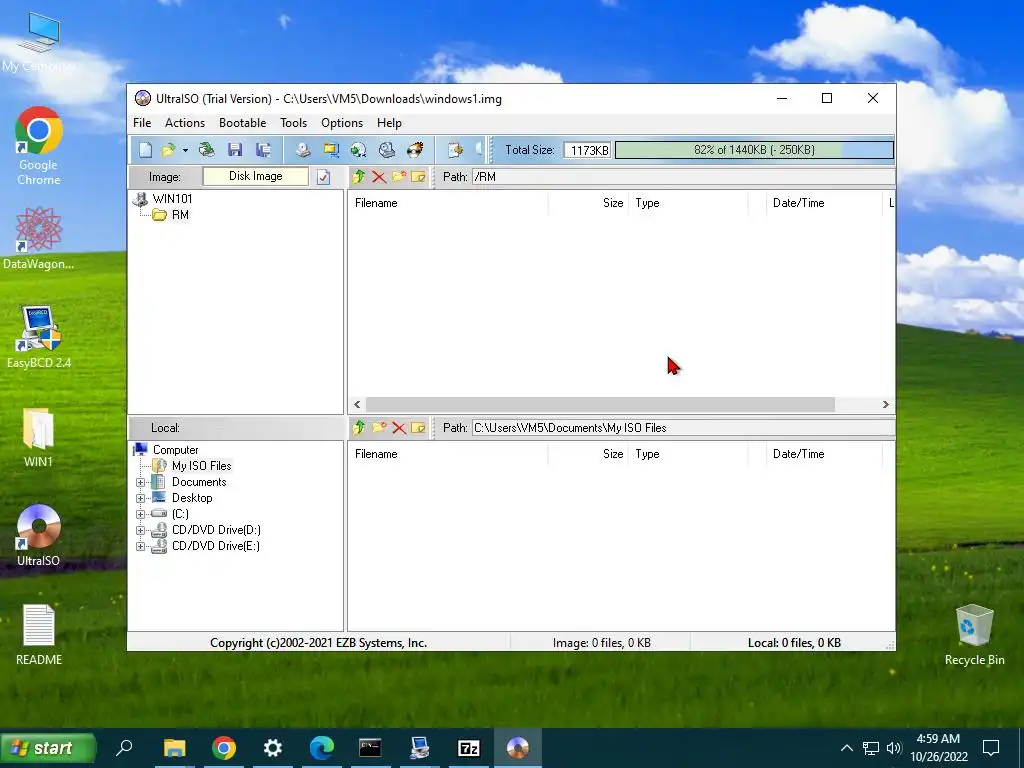Open the Actions menu
The image size is (1024, 768).
pyautogui.click(x=185, y=123)
